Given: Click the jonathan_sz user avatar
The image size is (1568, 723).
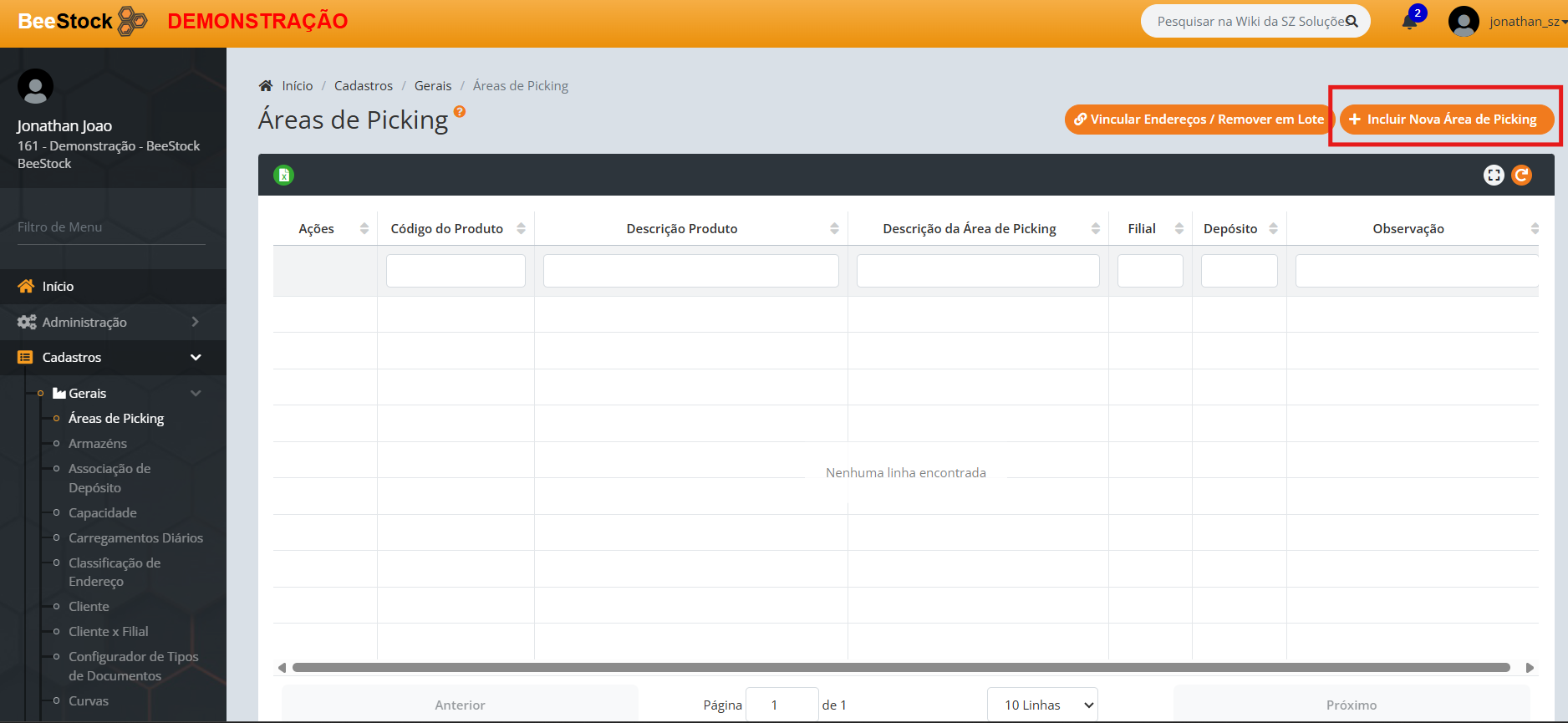Looking at the screenshot, I should 1464,22.
